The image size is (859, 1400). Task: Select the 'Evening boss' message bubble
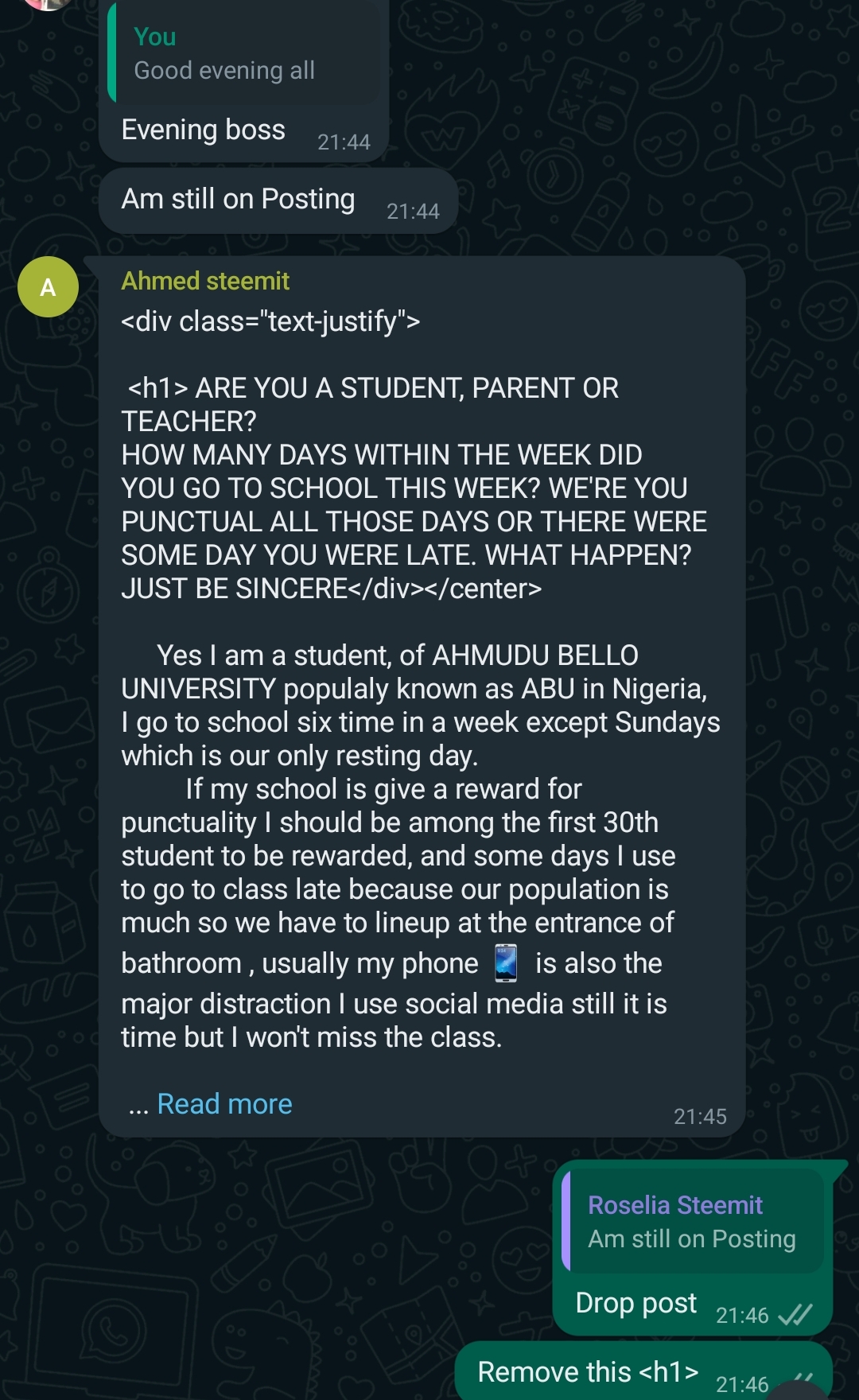click(x=243, y=131)
